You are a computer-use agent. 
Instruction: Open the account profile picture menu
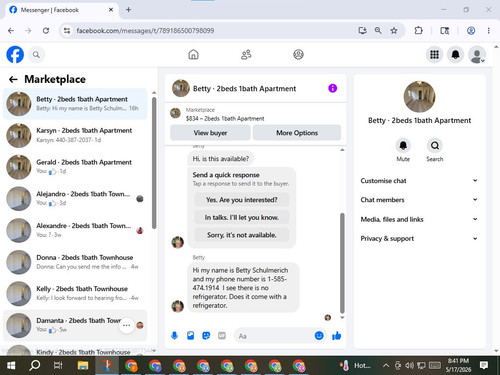(477, 55)
